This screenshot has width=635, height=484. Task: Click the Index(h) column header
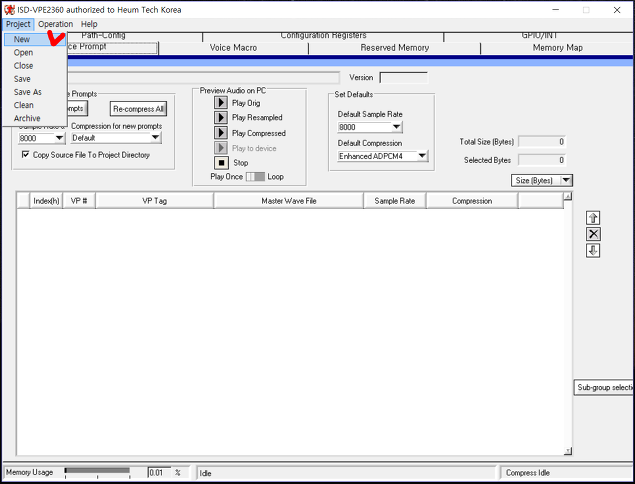46,201
